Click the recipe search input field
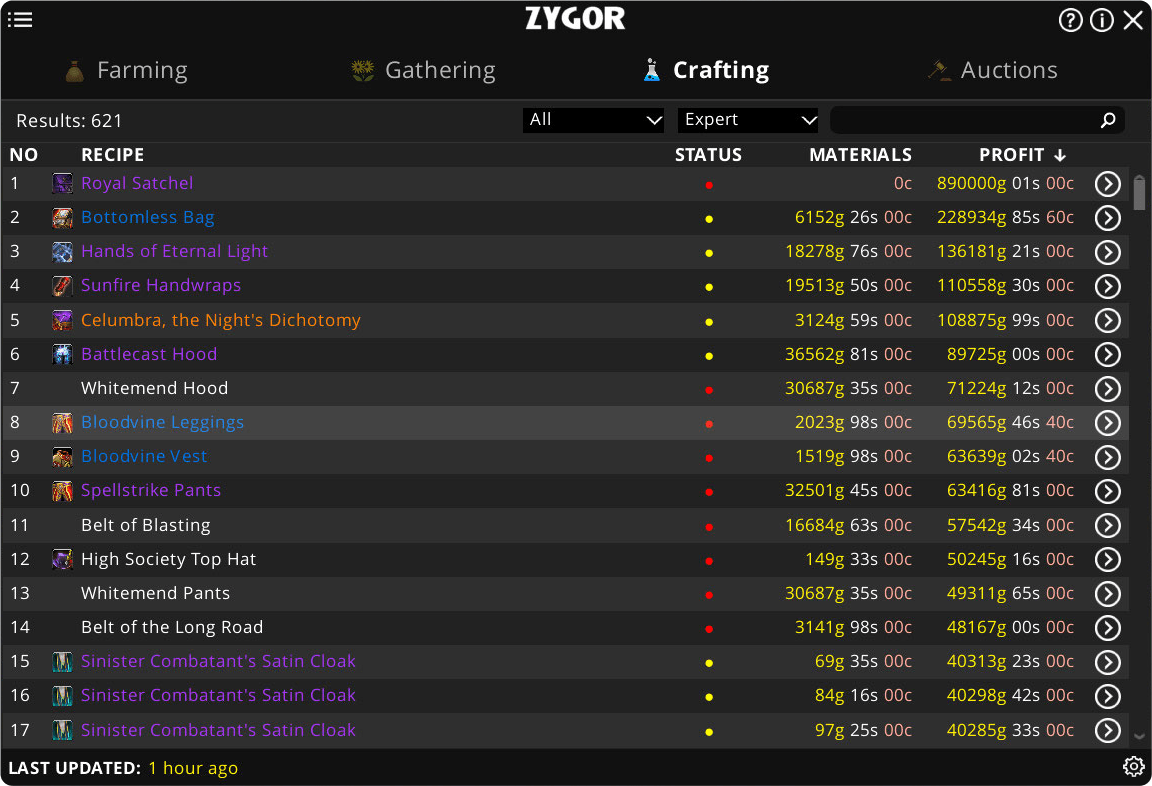The image size is (1152, 786). click(977, 120)
